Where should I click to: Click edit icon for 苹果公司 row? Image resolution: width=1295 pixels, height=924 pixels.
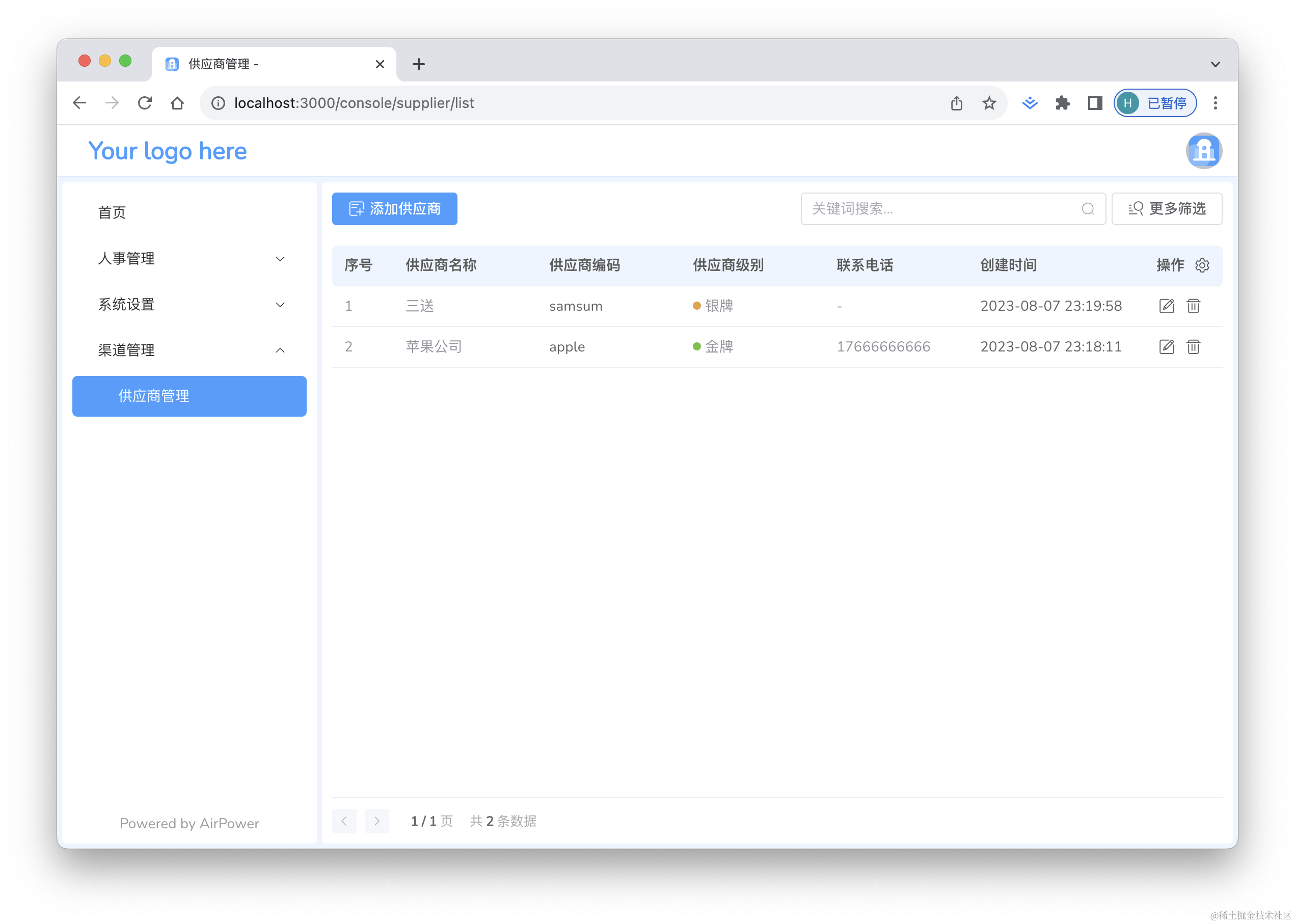pyautogui.click(x=1167, y=346)
